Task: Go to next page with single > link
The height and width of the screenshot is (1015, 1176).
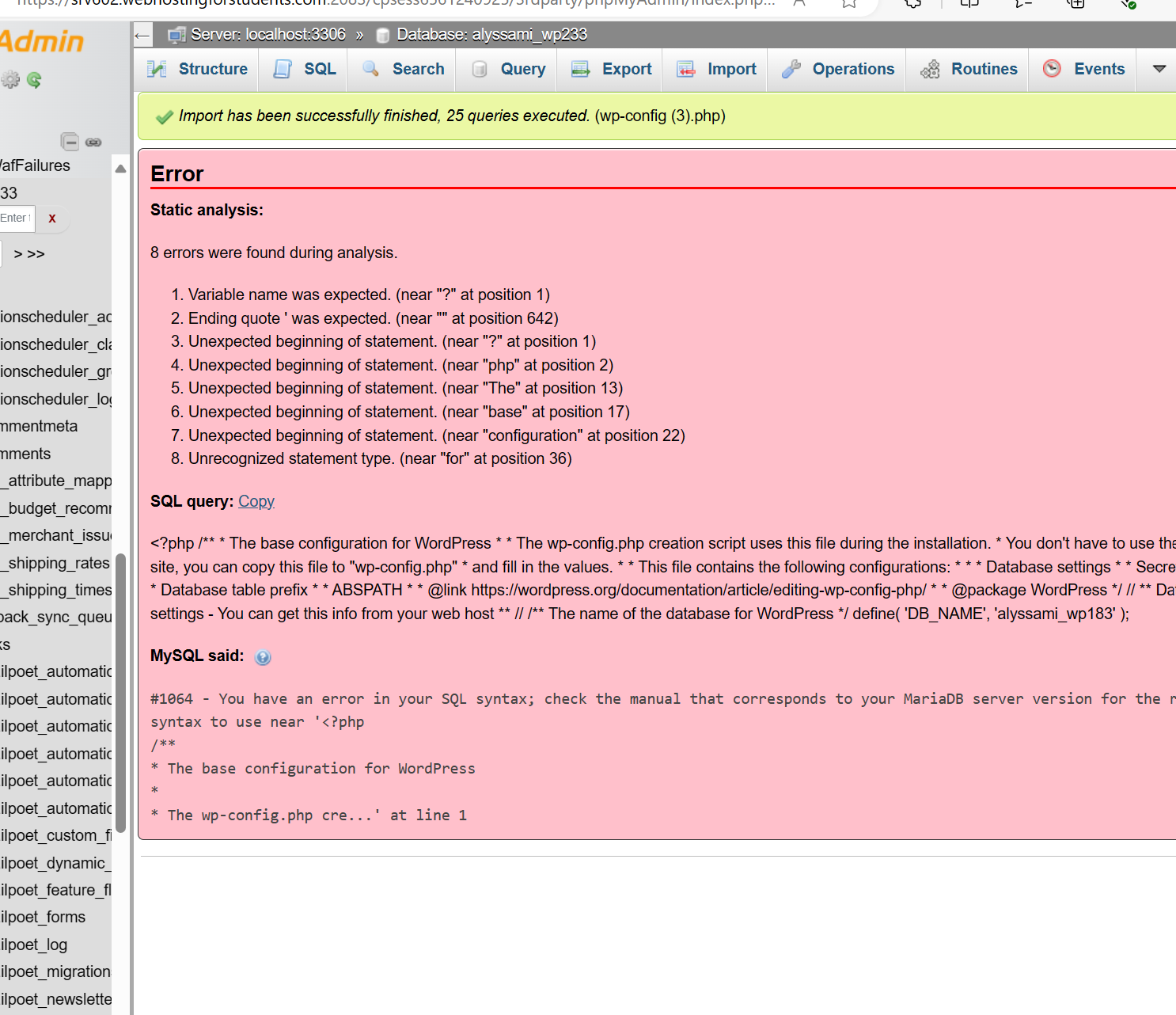Action: point(18,254)
